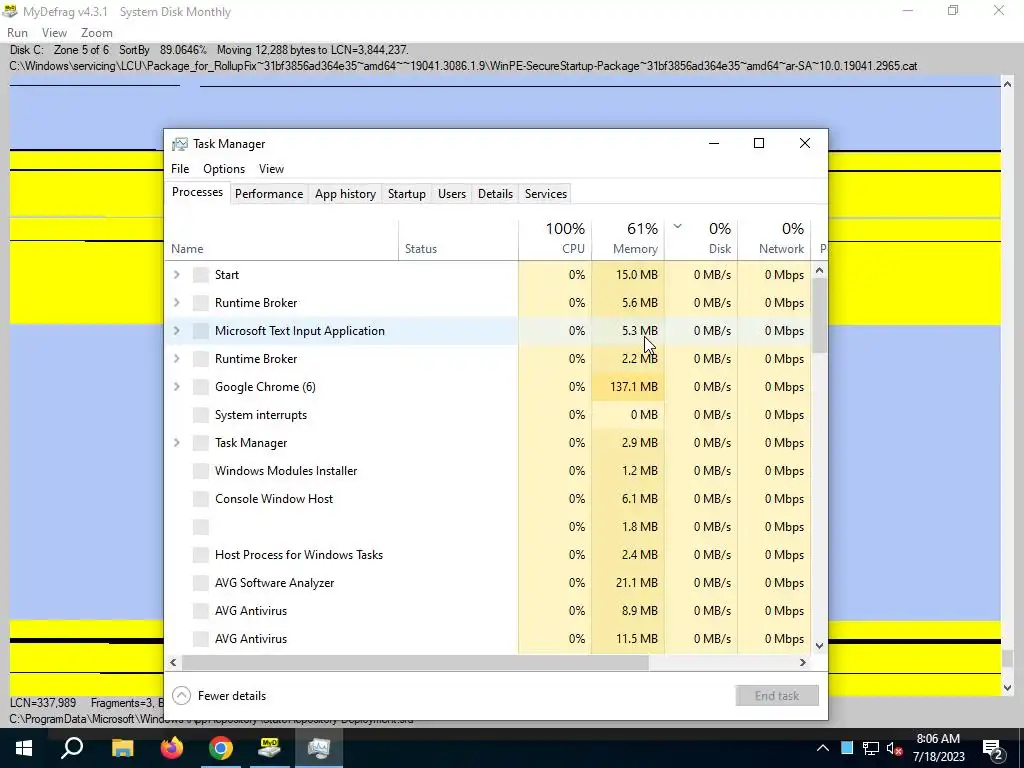The height and width of the screenshot is (768, 1024).
Task: Click the Task Manager process row icon
Action: point(200,443)
